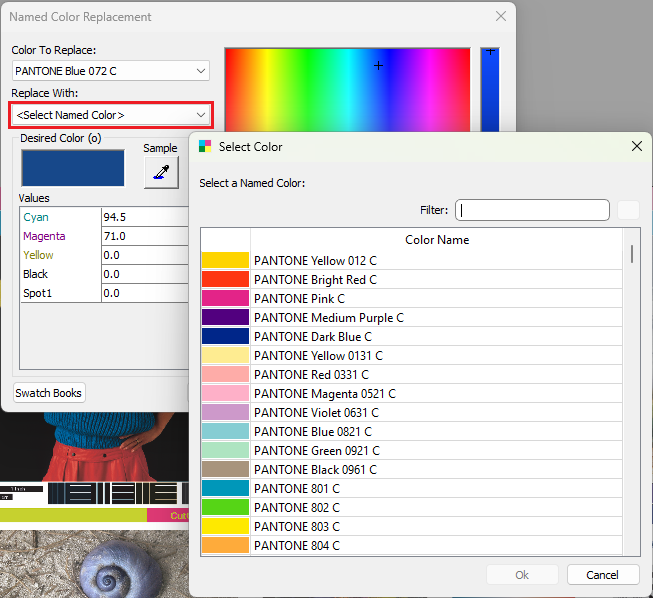
Task: Click the Spot1 value field 0.0
Action: (x=145, y=293)
